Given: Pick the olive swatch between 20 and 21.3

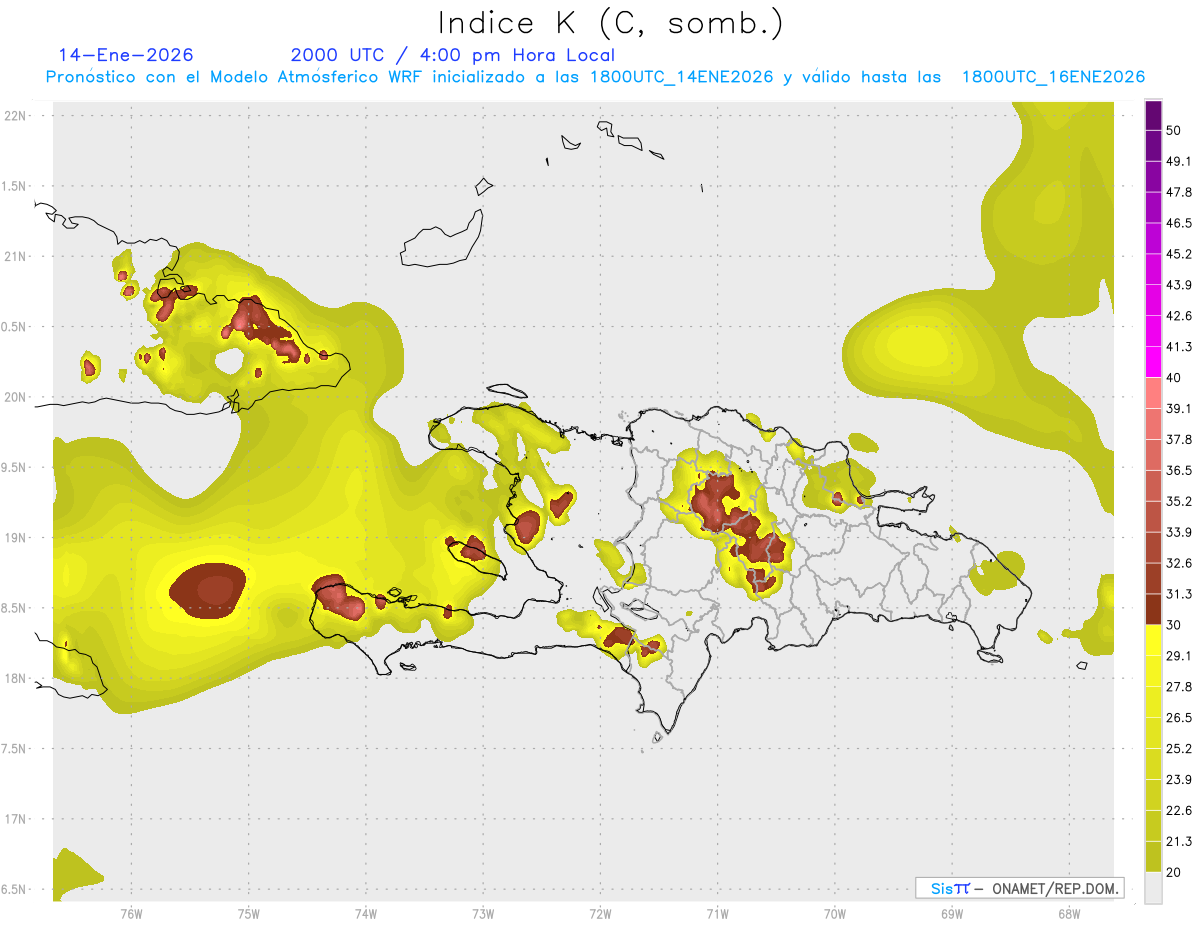Looking at the screenshot, I should (x=1154, y=856).
